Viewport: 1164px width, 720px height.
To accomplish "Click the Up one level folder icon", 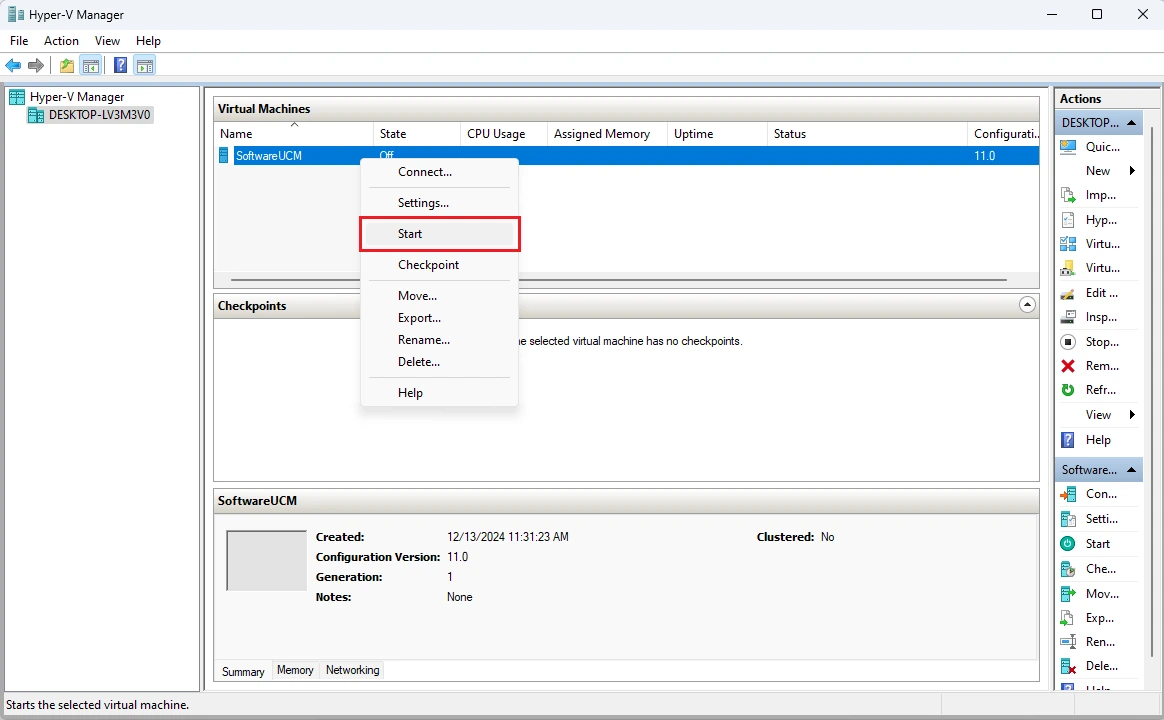I will coord(67,65).
